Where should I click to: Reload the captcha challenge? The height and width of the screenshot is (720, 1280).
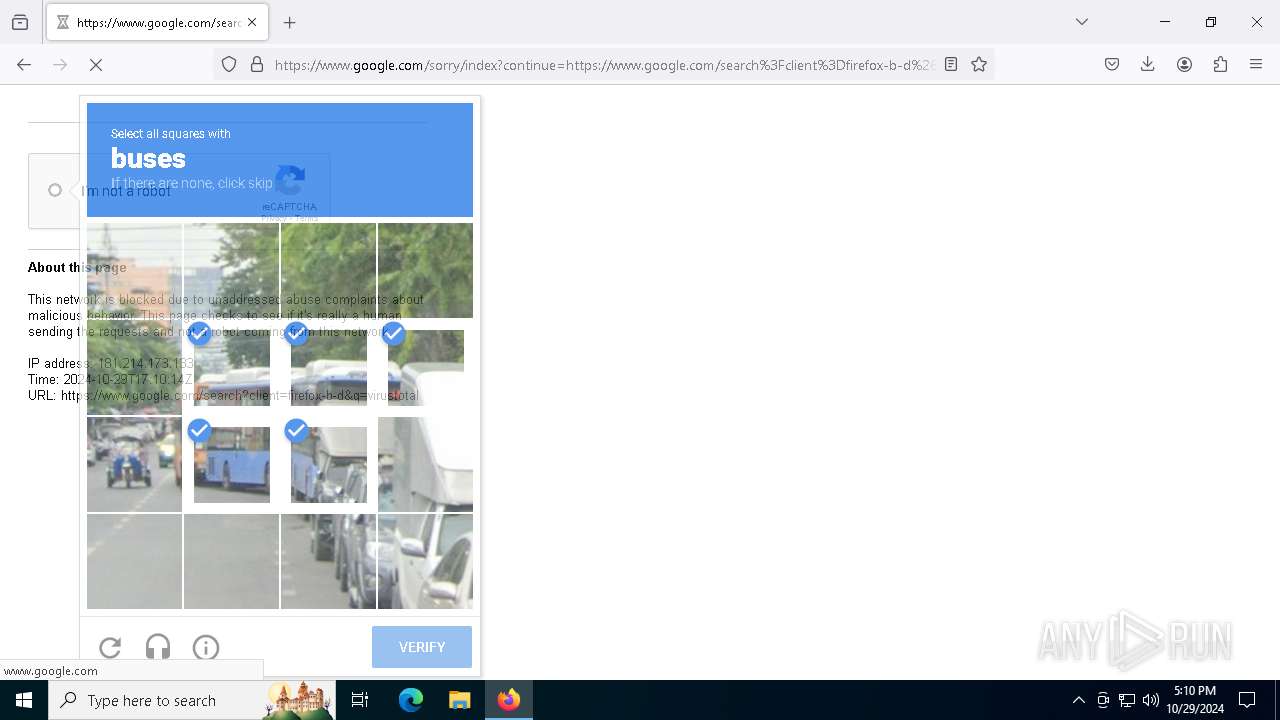tap(110, 648)
